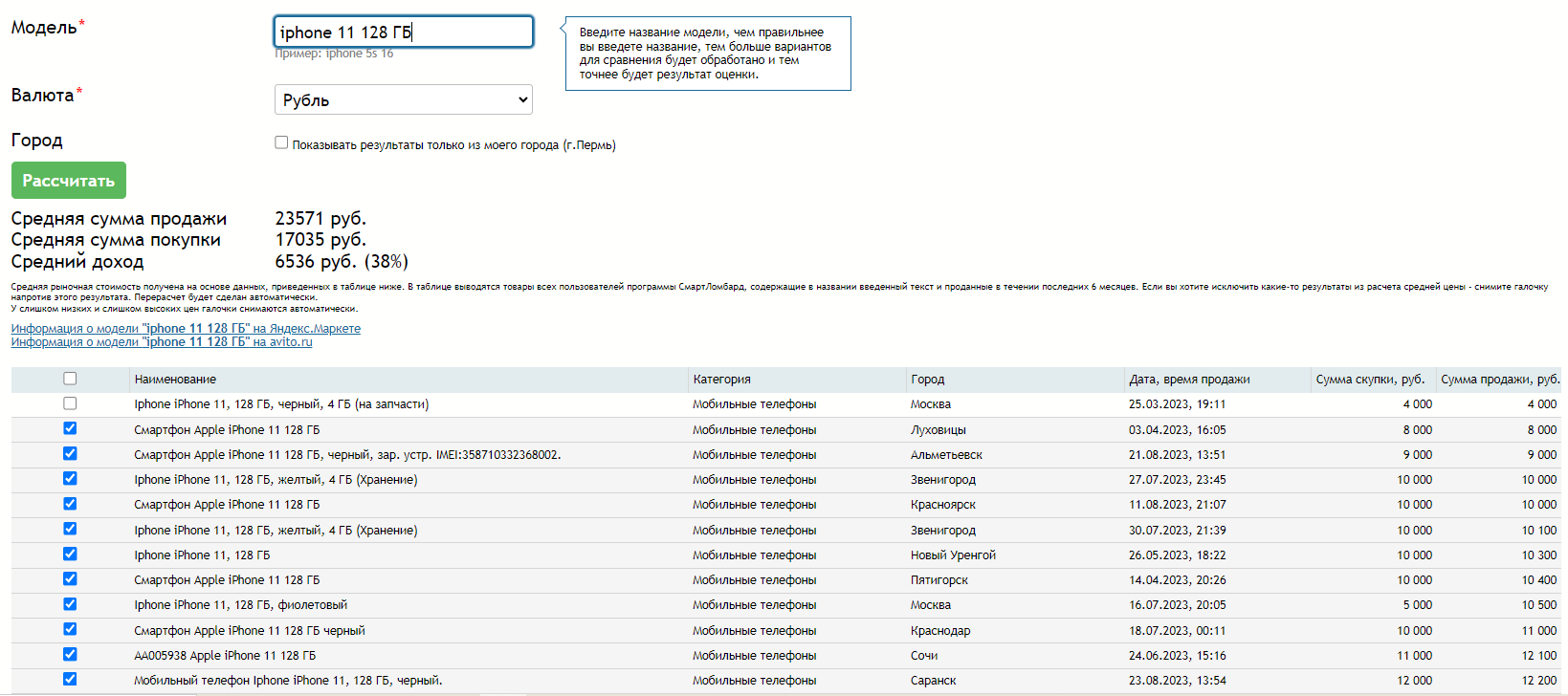Click the city cell Саранск
This screenshot has width=1568, height=696.
point(934,681)
